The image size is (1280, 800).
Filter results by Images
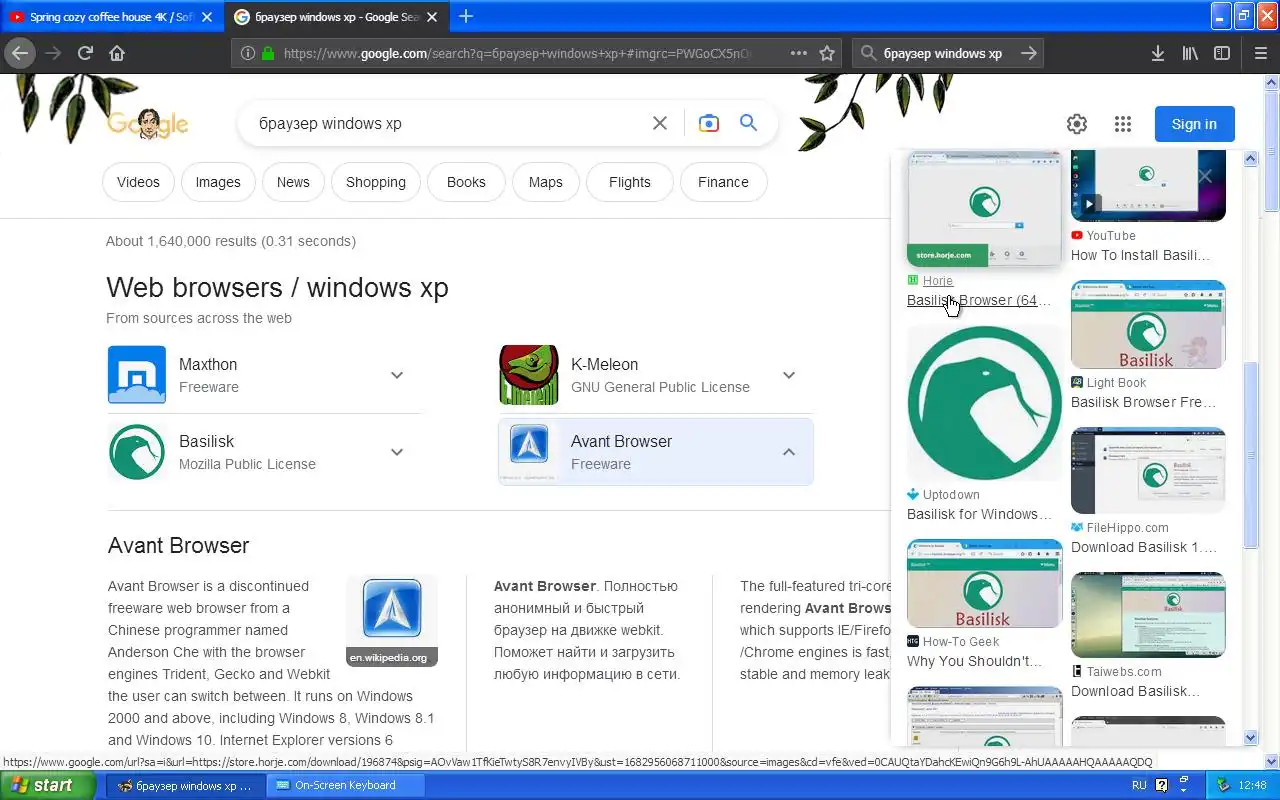click(218, 182)
